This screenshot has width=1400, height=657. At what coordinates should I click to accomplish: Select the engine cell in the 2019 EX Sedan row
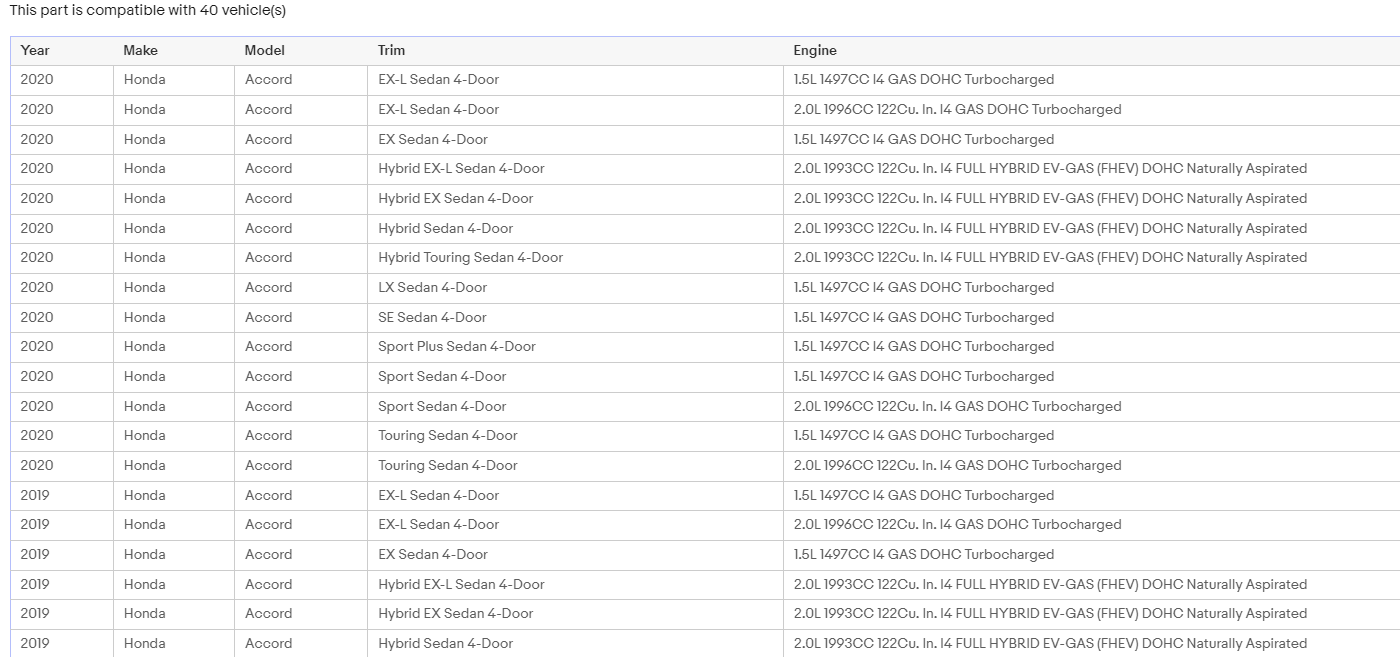coord(1092,555)
